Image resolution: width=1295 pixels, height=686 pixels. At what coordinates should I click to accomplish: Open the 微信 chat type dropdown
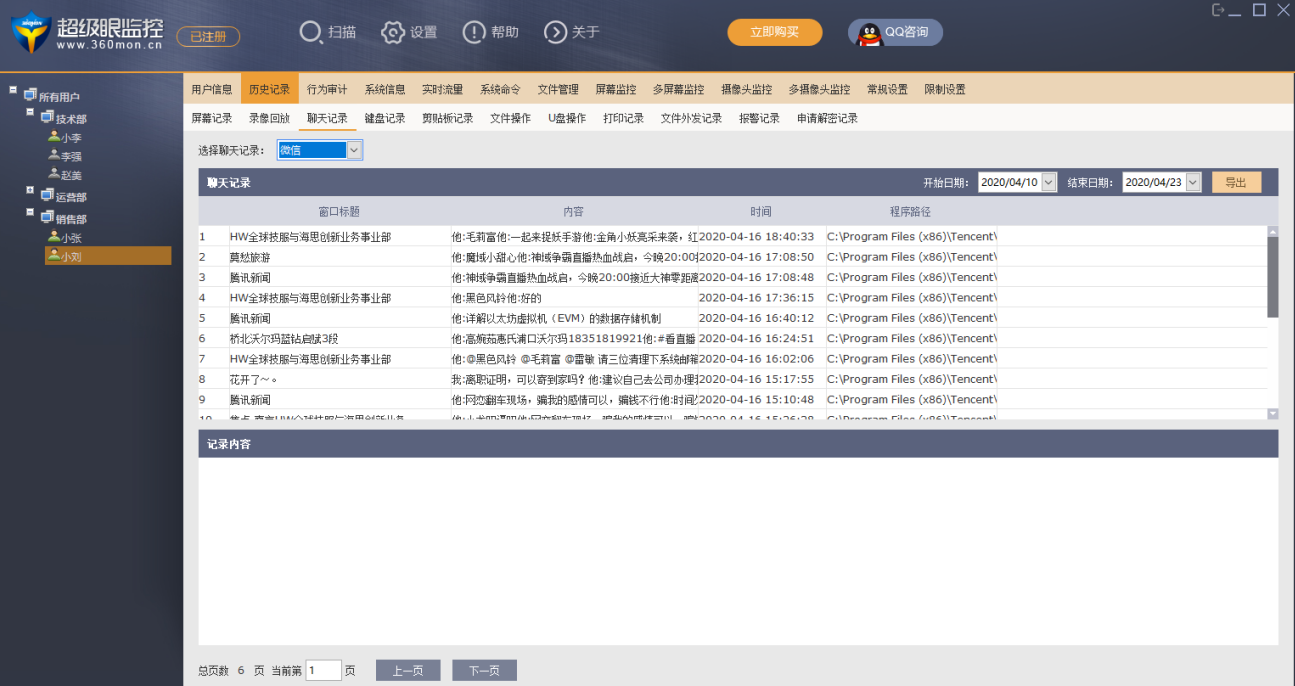pos(353,150)
